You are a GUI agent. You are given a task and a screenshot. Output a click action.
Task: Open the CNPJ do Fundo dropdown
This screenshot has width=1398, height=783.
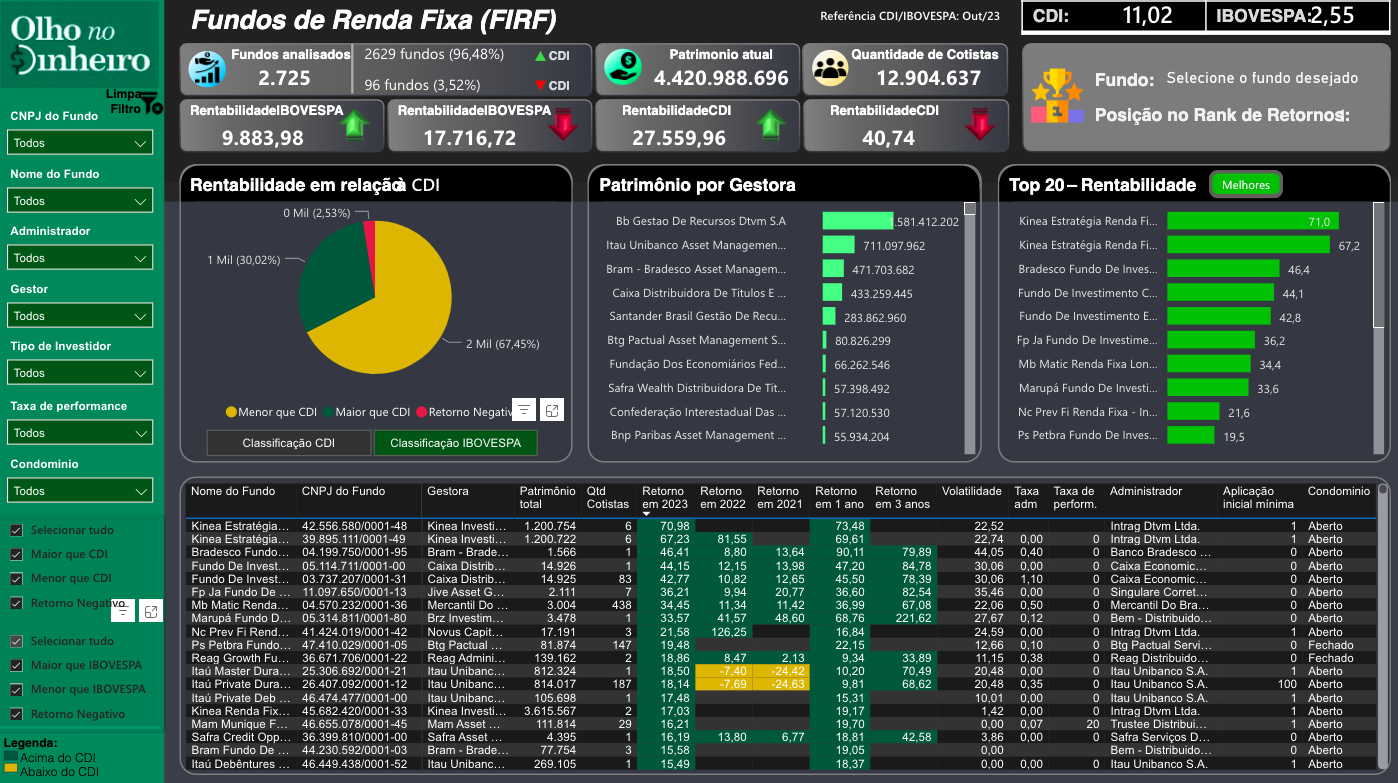(79, 142)
